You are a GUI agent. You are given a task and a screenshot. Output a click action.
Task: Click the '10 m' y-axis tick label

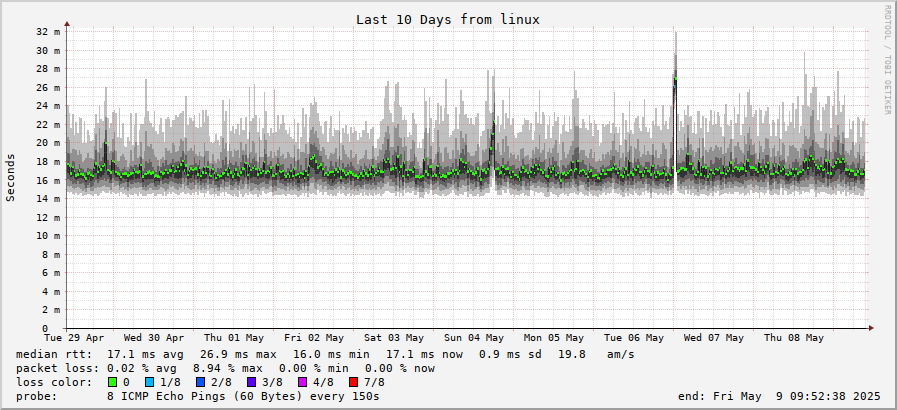pyautogui.click(x=48, y=236)
